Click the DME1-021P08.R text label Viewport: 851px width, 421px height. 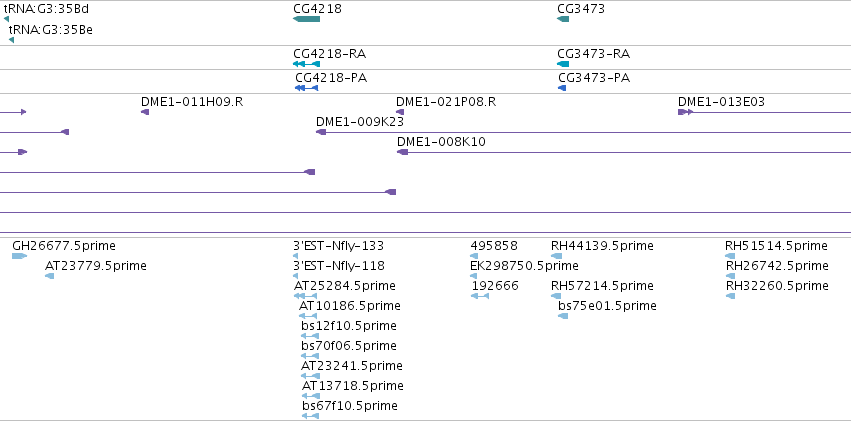click(446, 102)
